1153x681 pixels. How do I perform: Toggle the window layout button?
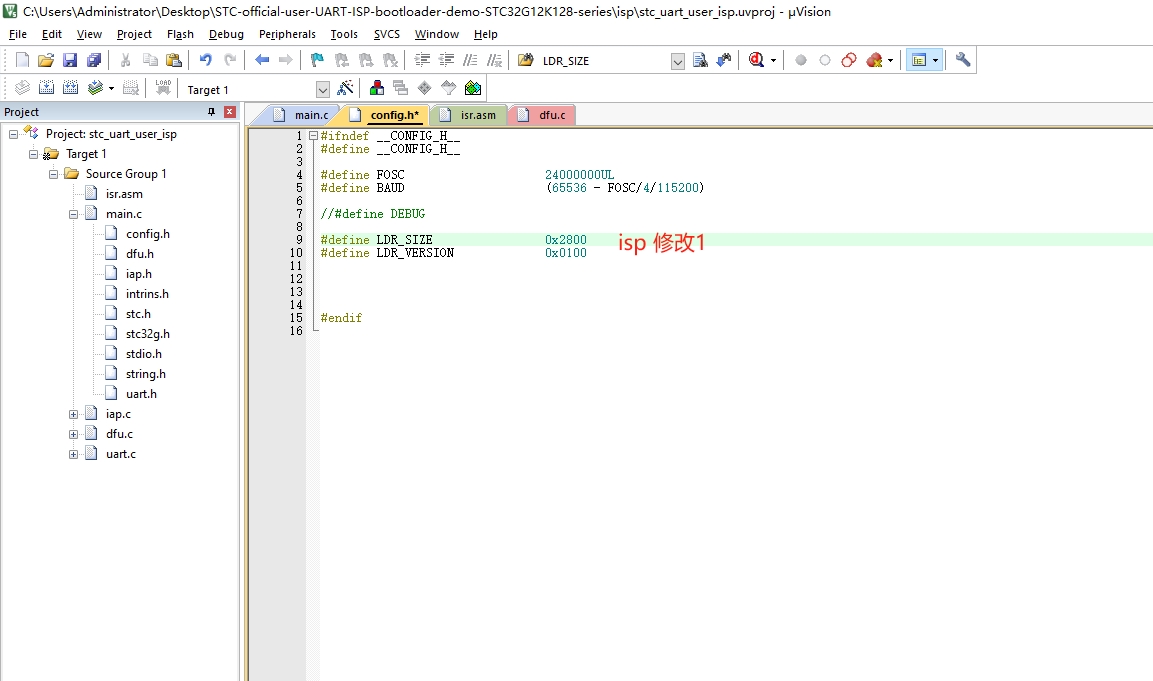point(918,60)
